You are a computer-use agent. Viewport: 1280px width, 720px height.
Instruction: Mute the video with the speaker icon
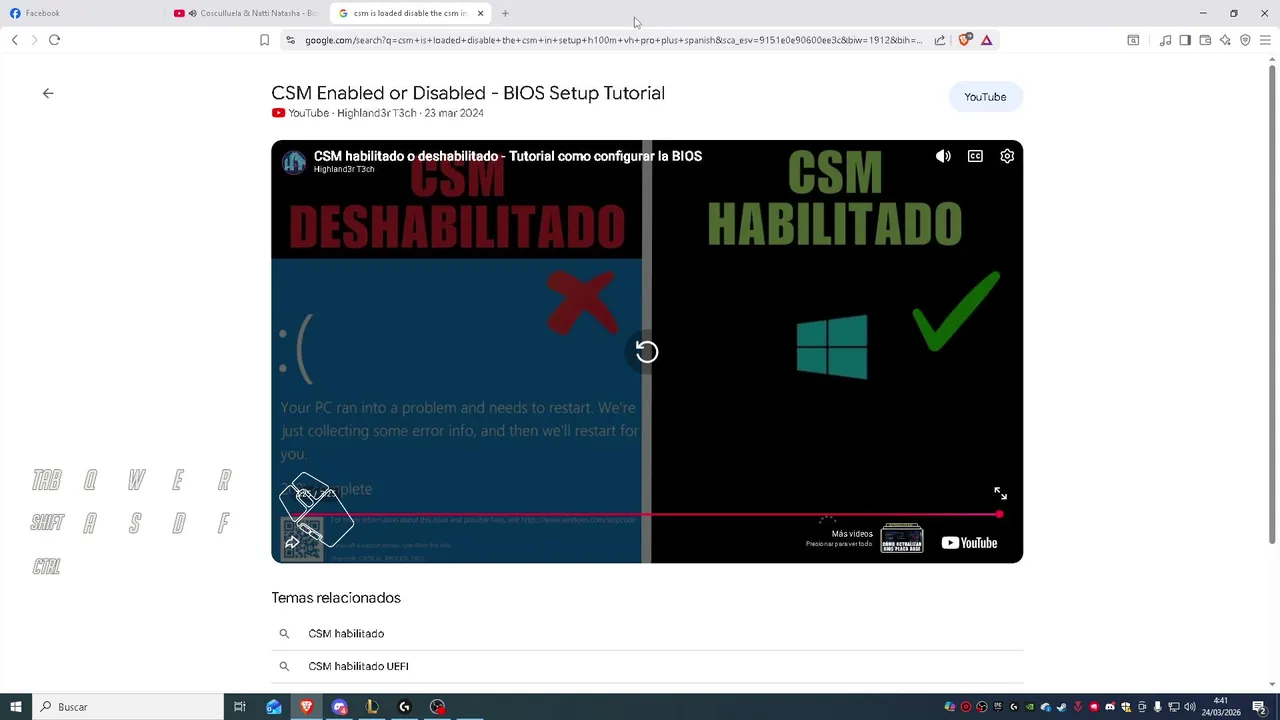click(943, 156)
